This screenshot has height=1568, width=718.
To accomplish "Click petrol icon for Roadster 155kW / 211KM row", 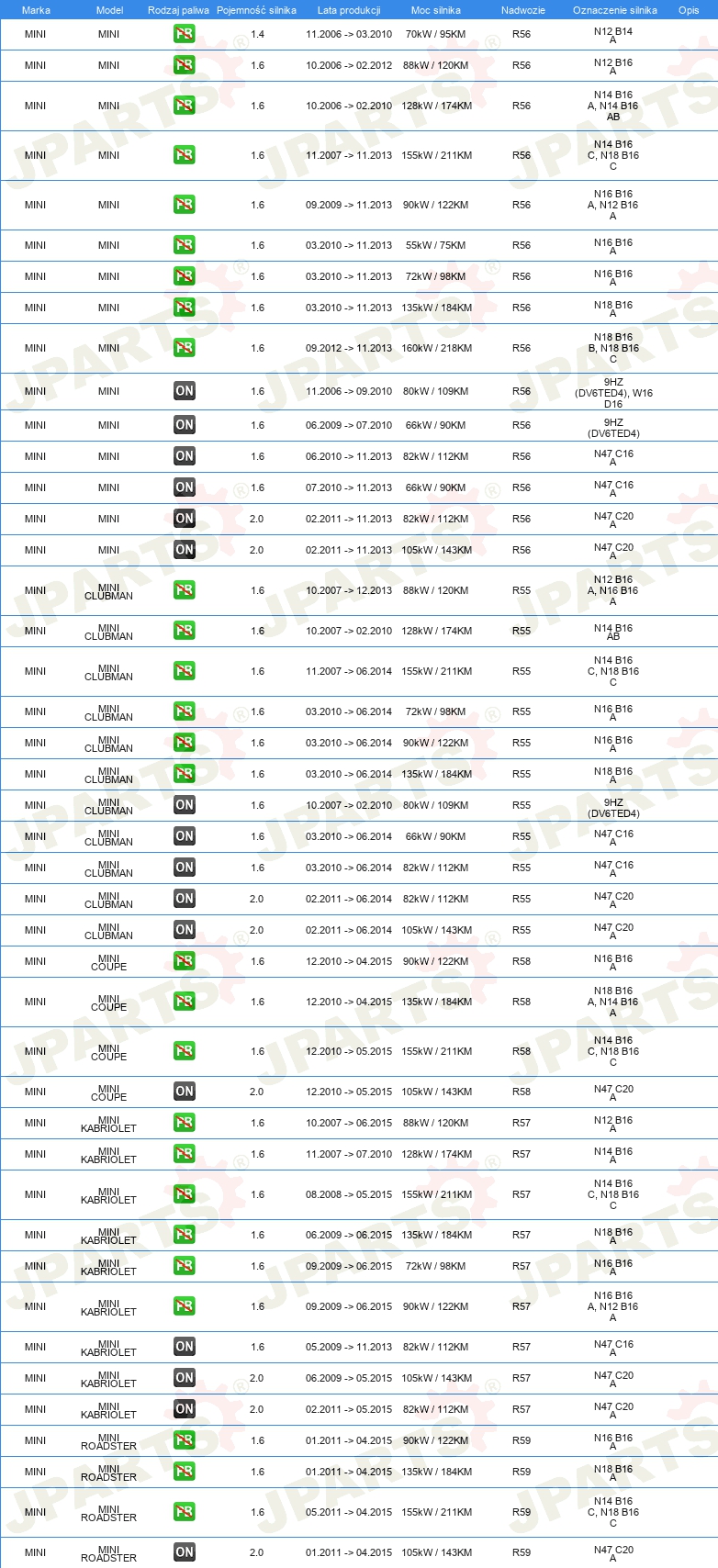I will [x=185, y=1512].
